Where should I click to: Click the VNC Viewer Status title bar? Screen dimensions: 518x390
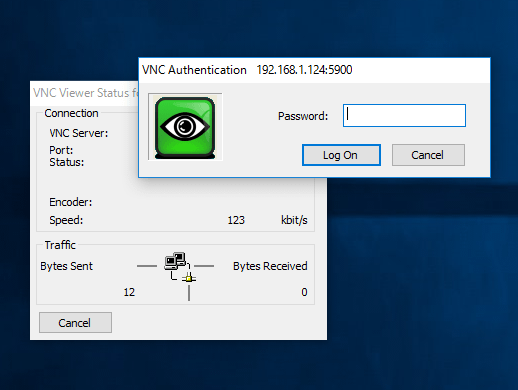[x=84, y=93]
